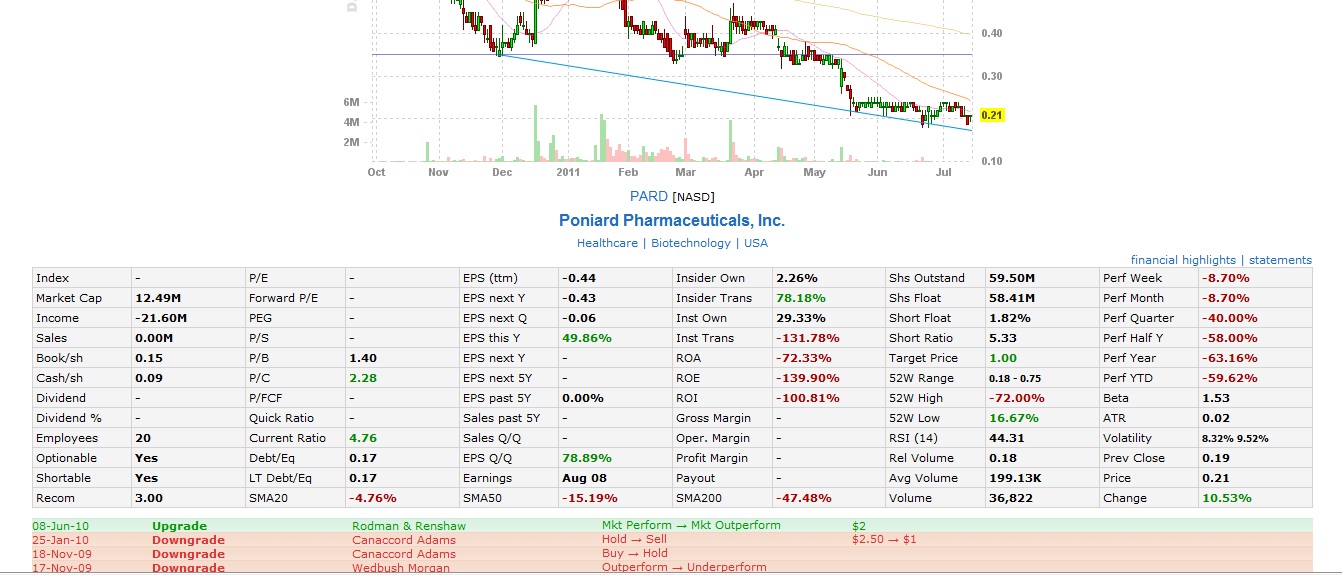Click the Current Ratio value 4.76
Viewport: 1342px width, 575px height.
click(361, 438)
